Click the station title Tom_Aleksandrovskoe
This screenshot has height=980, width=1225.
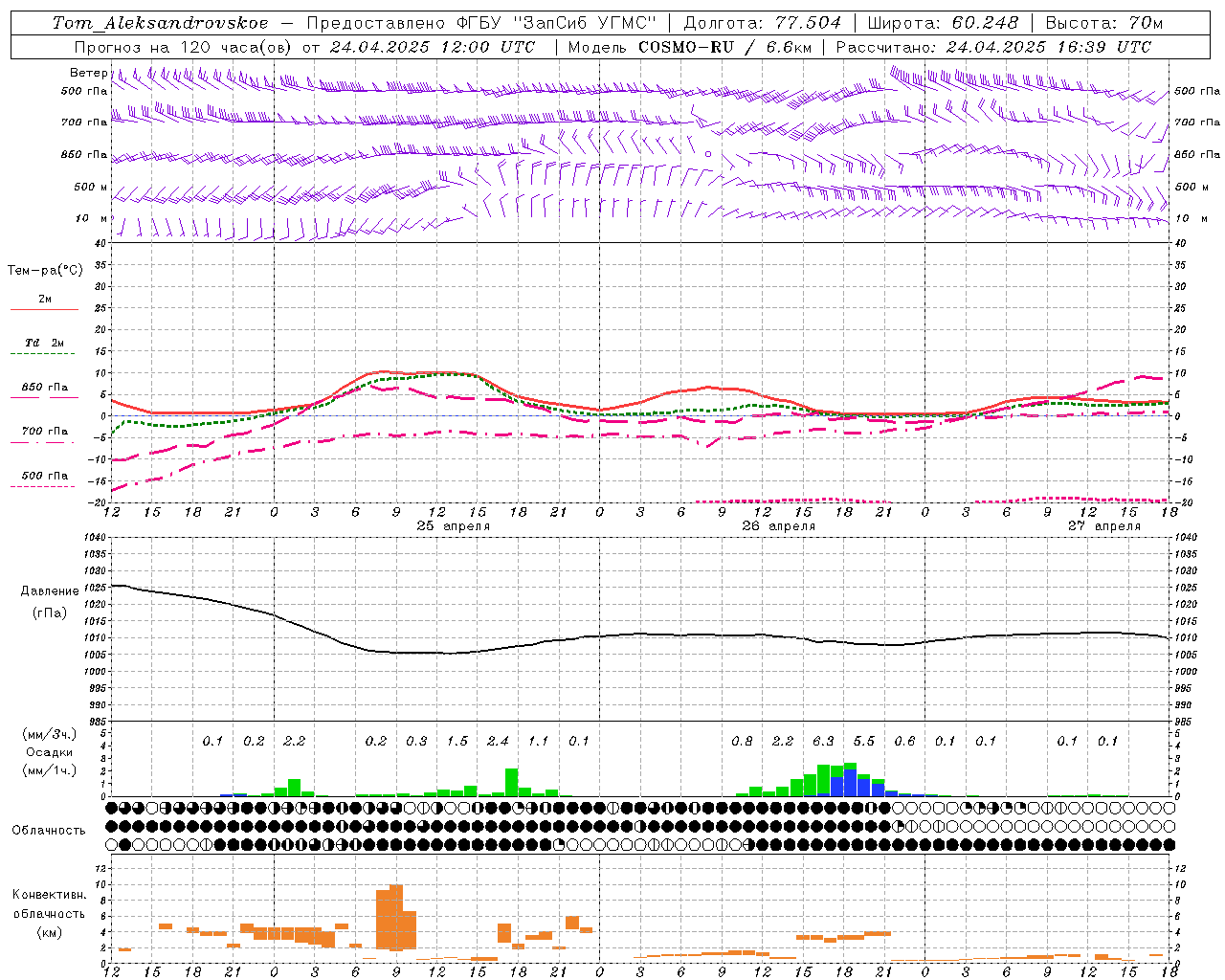click(x=161, y=23)
